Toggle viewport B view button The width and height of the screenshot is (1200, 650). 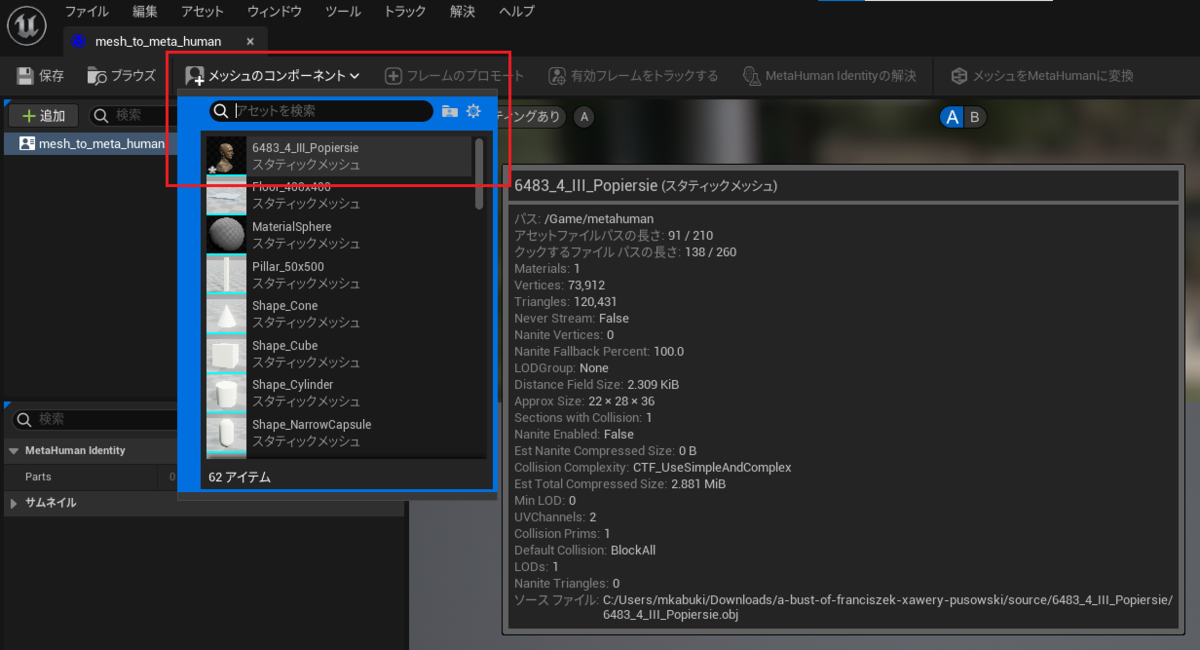[x=975, y=117]
